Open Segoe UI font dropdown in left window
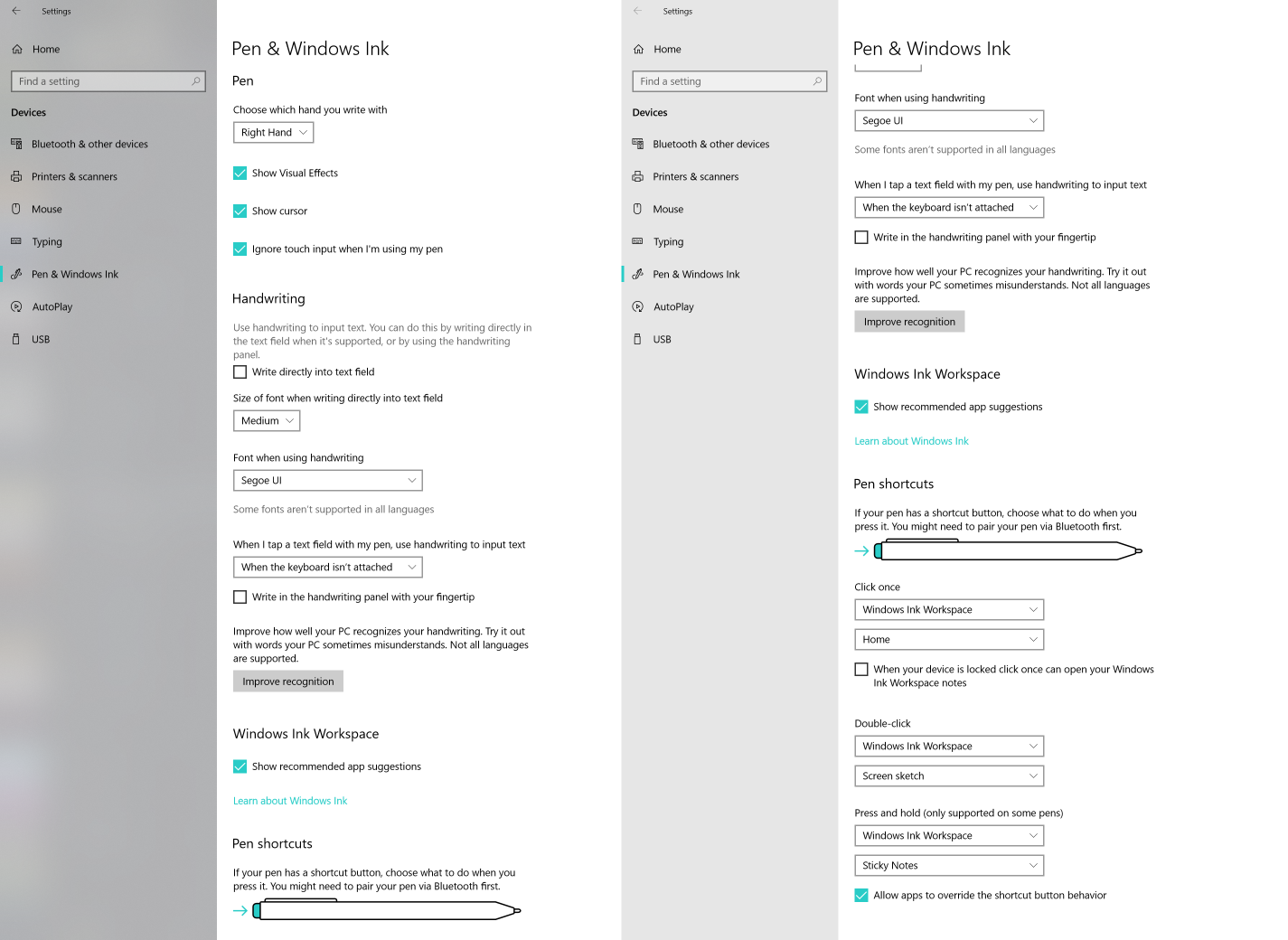The height and width of the screenshot is (940, 1288). pos(328,480)
